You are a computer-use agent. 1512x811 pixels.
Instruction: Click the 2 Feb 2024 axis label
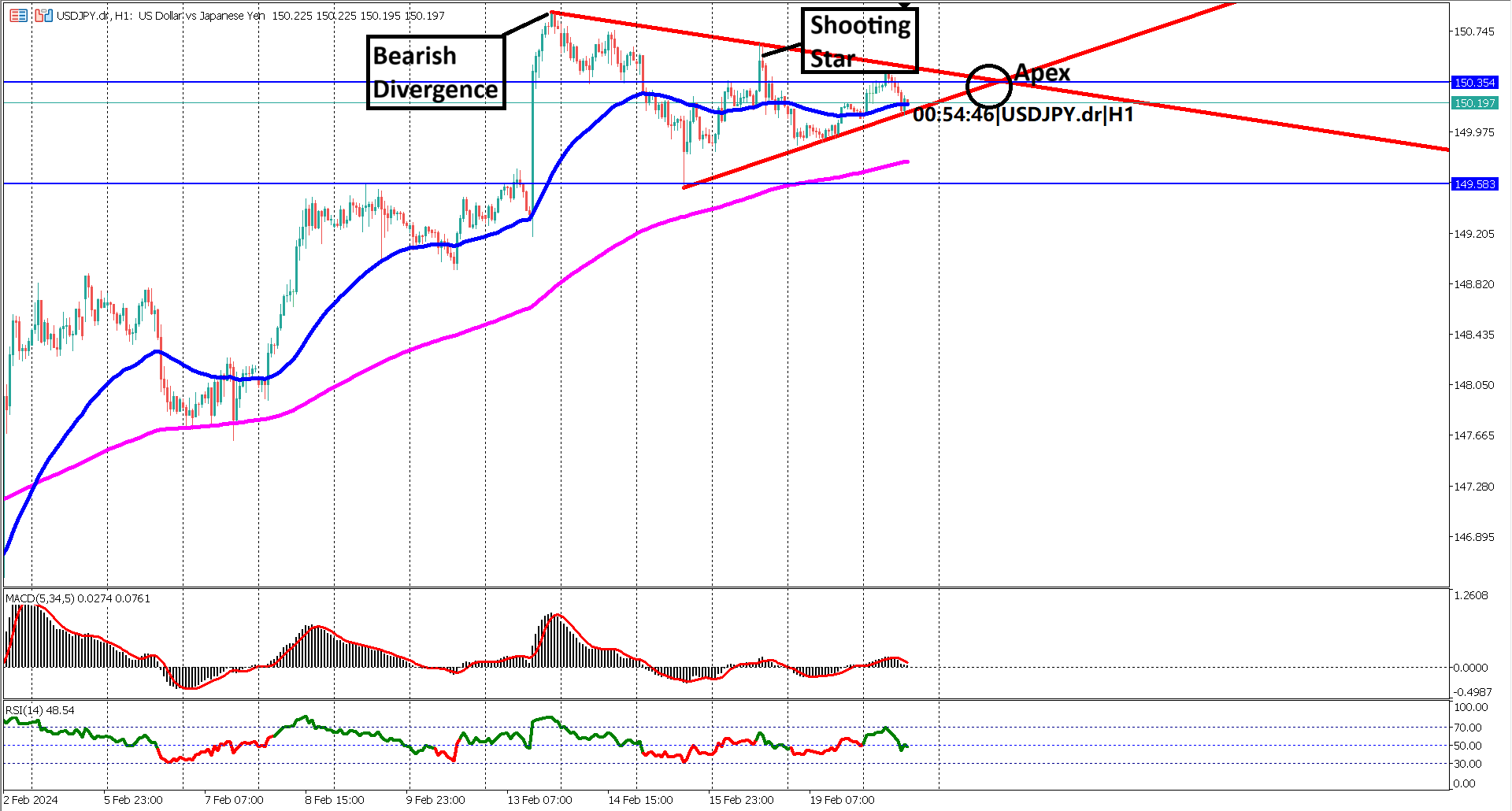click(29, 799)
